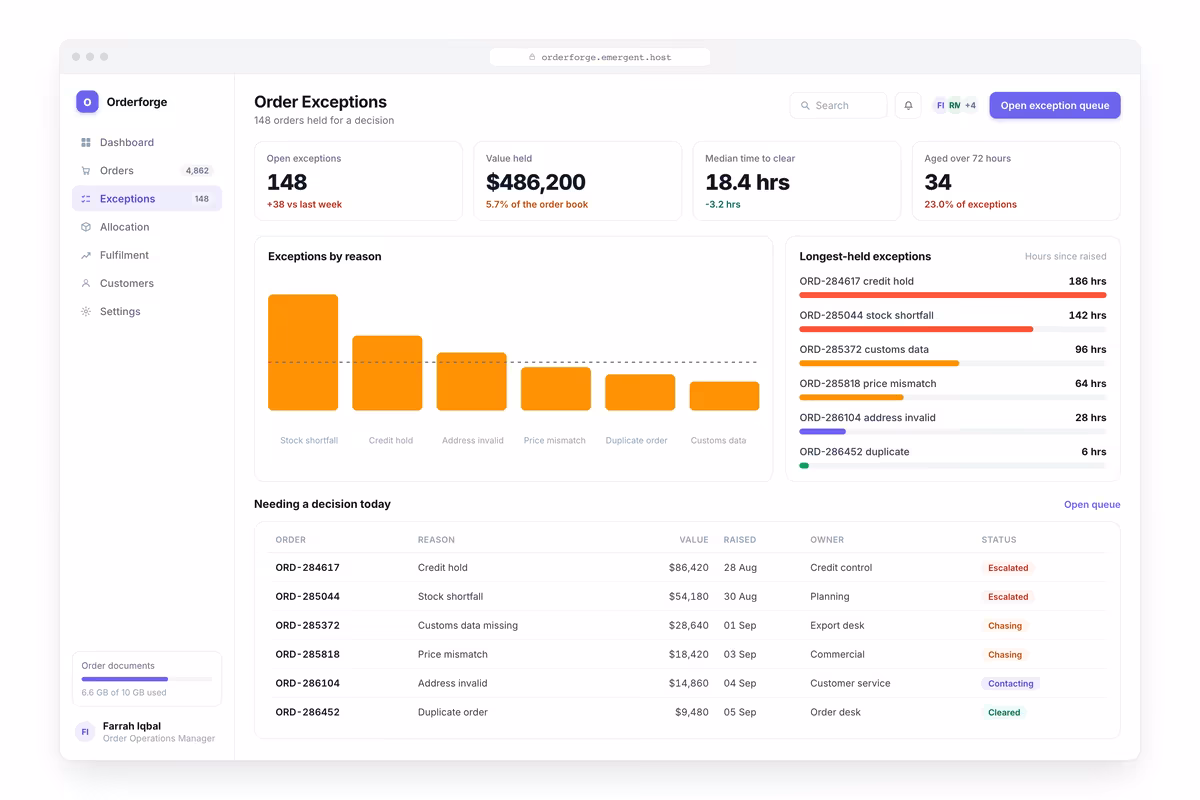Sort by the VALUE column header
The image size is (1200, 800).
694,540
